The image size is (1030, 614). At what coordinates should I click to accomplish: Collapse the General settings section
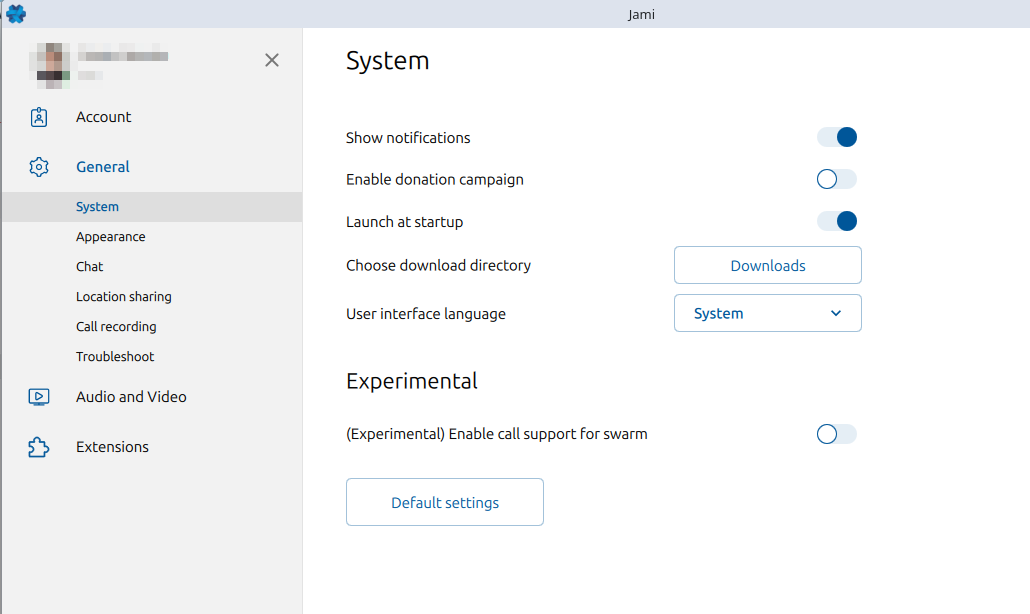(x=103, y=167)
